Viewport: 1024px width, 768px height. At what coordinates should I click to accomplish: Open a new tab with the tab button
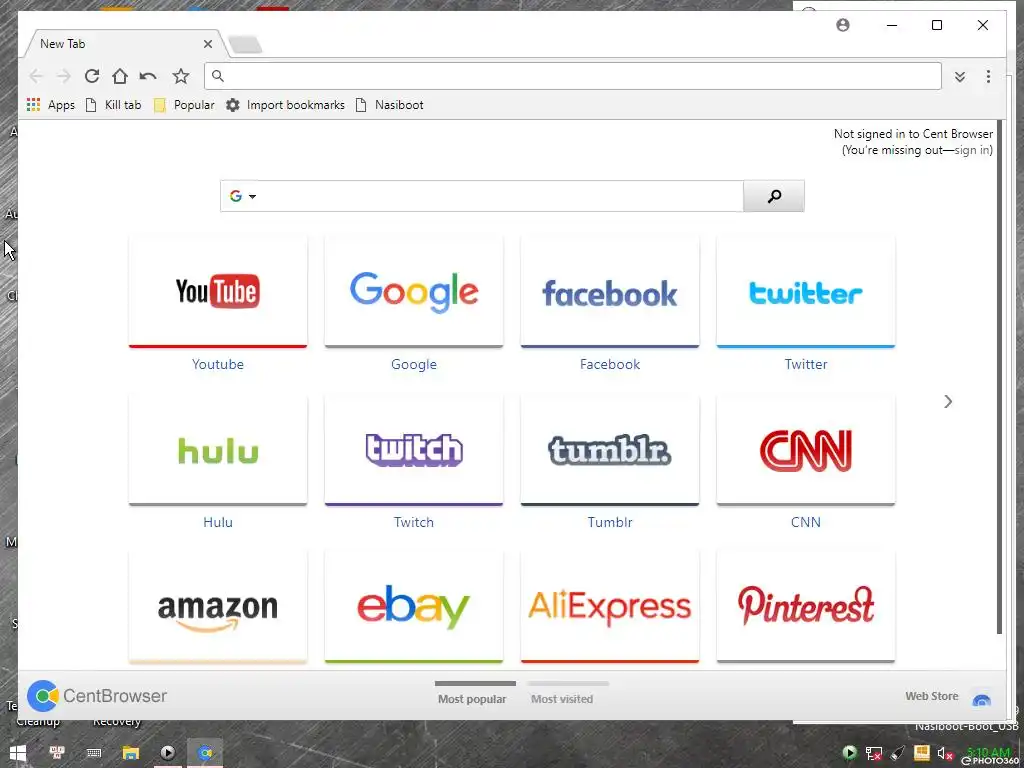[x=246, y=45]
